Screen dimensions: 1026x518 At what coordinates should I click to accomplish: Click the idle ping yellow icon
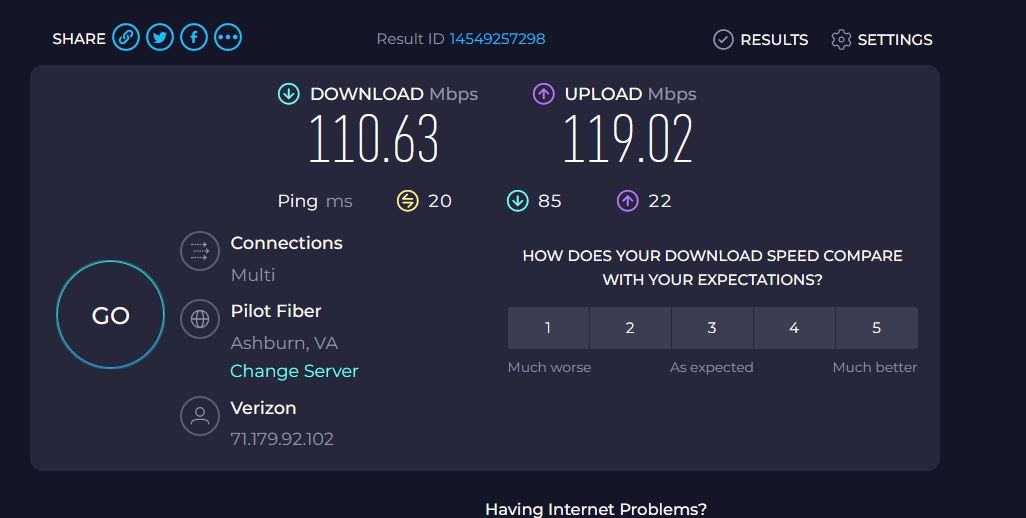(407, 201)
